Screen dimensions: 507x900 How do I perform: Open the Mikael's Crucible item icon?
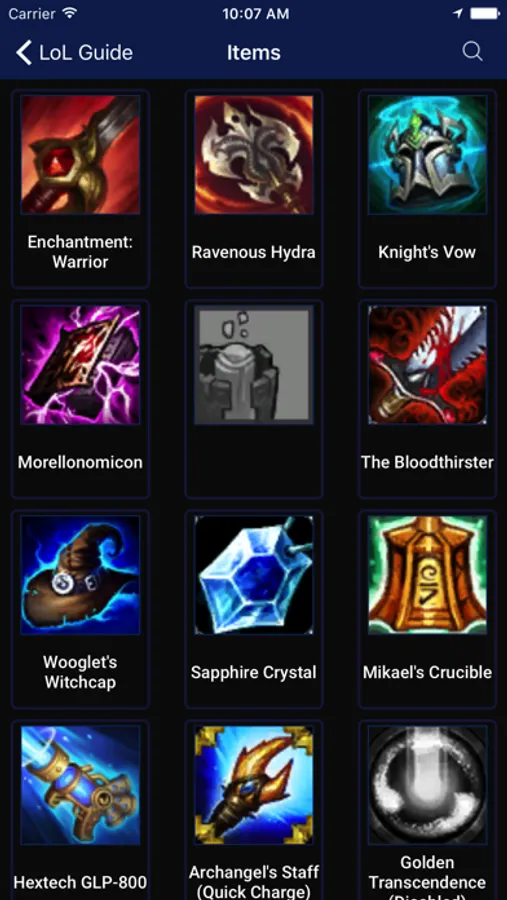pyautogui.click(x=427, y=575)
